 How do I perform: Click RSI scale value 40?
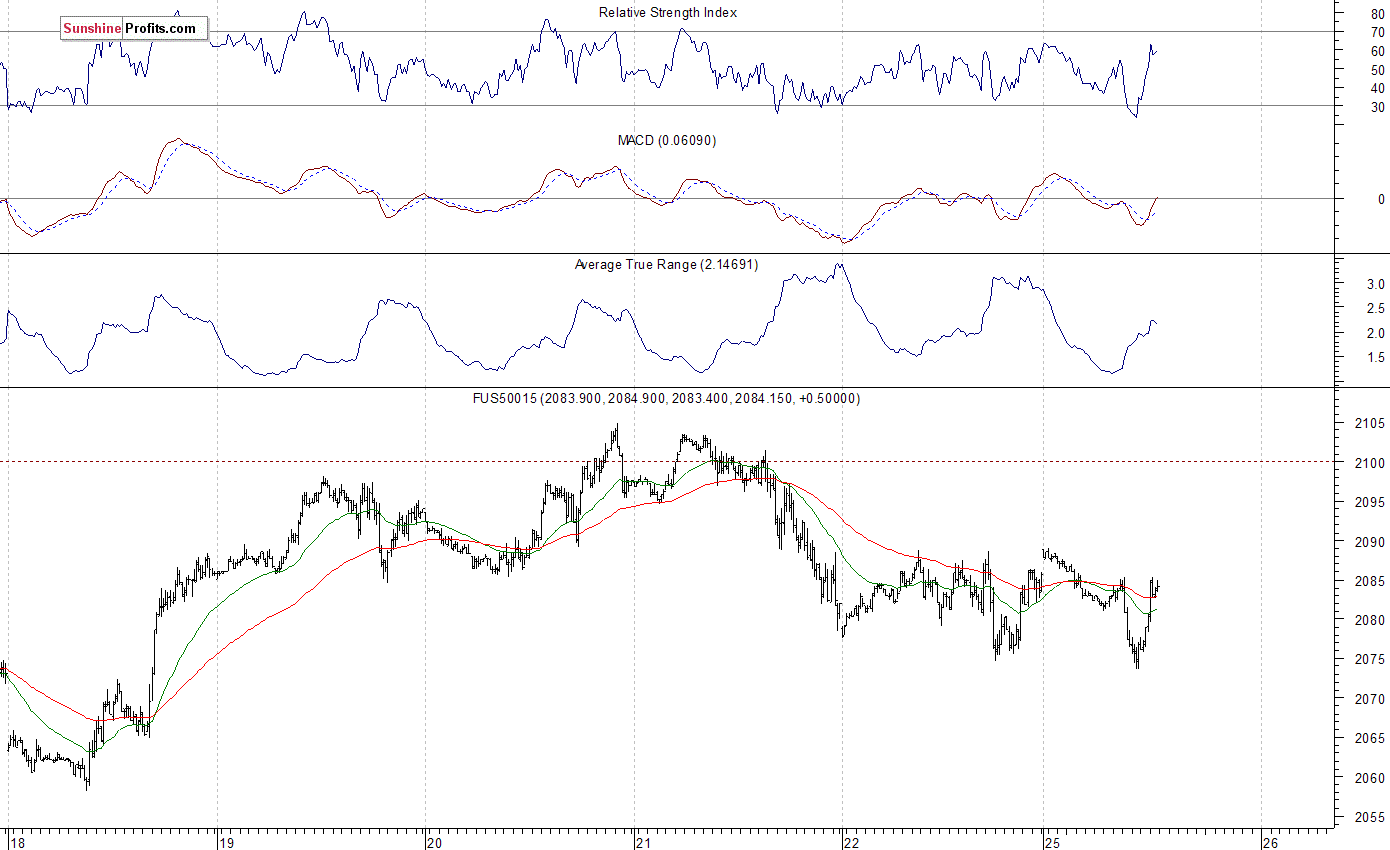(1378, 88)
